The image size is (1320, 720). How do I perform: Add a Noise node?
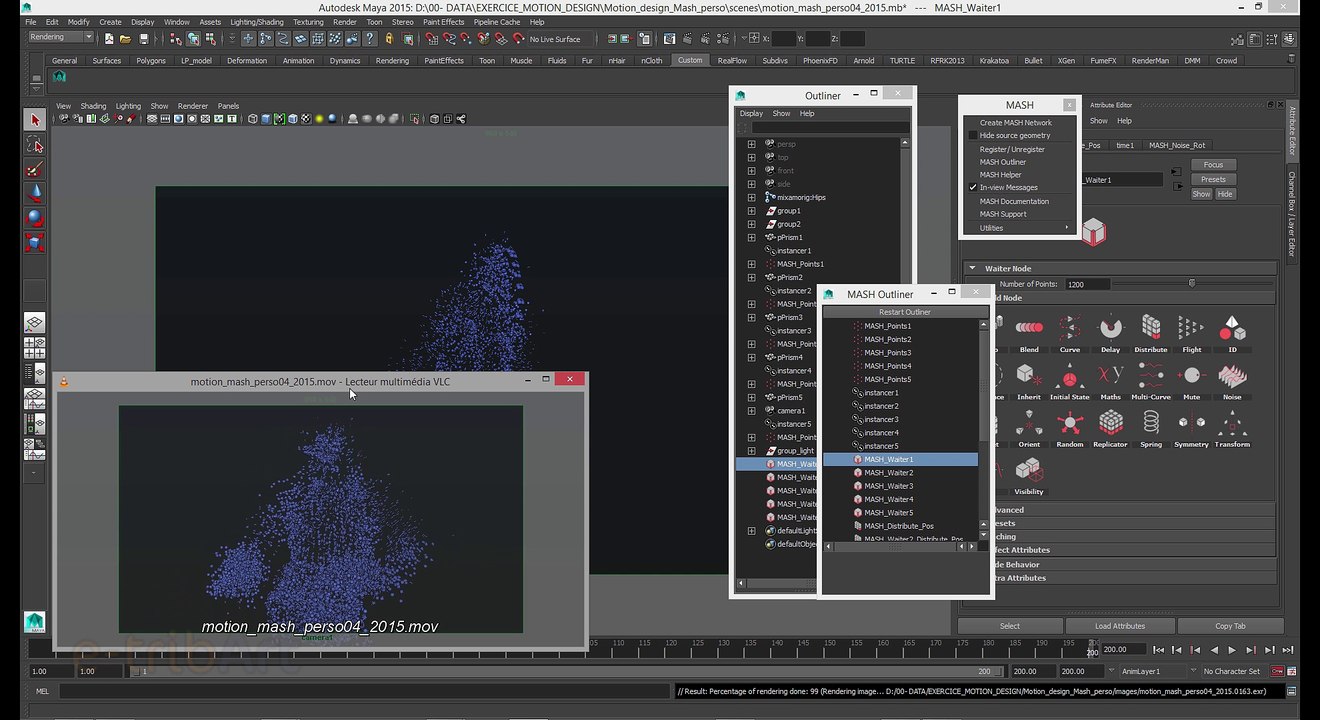pyautogui.click(x=1232, y=380)
